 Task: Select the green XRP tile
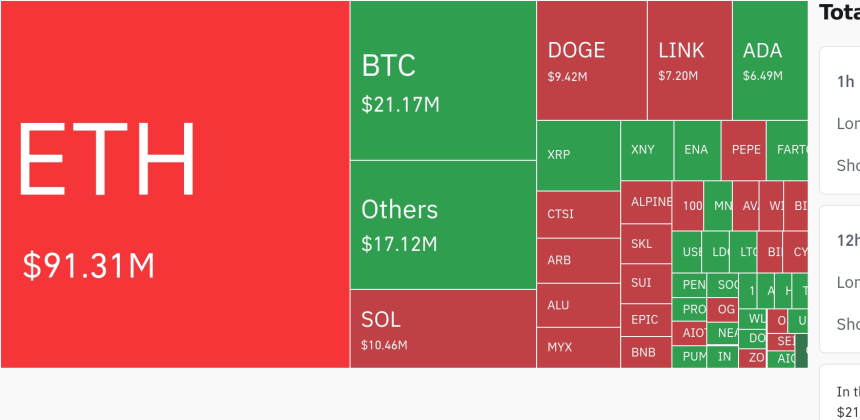(x=578, y=155)
